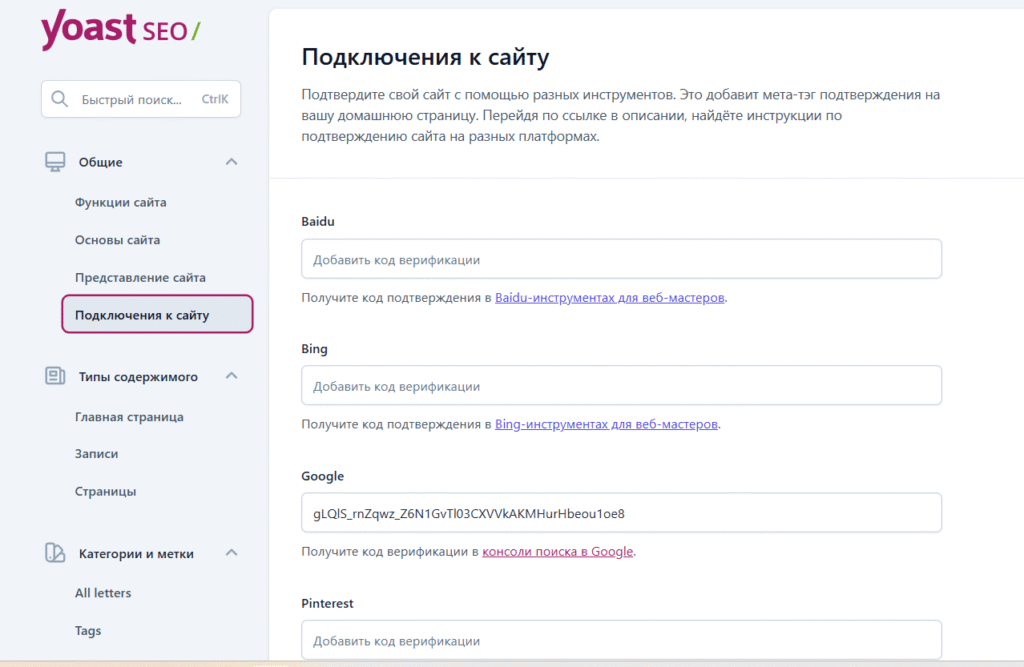Open Основы сайта menu item
1024x667 pixels.
tap(117, 240)
